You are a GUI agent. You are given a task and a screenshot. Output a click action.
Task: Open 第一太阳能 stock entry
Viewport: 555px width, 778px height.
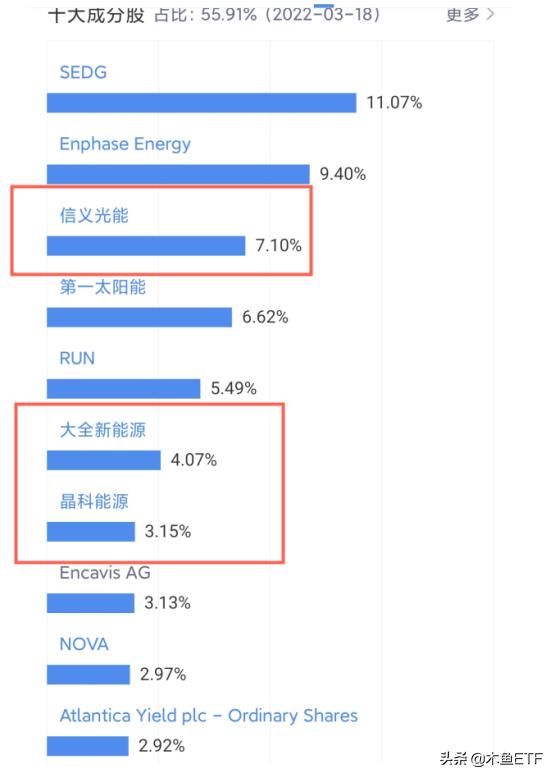click(103, 287)
